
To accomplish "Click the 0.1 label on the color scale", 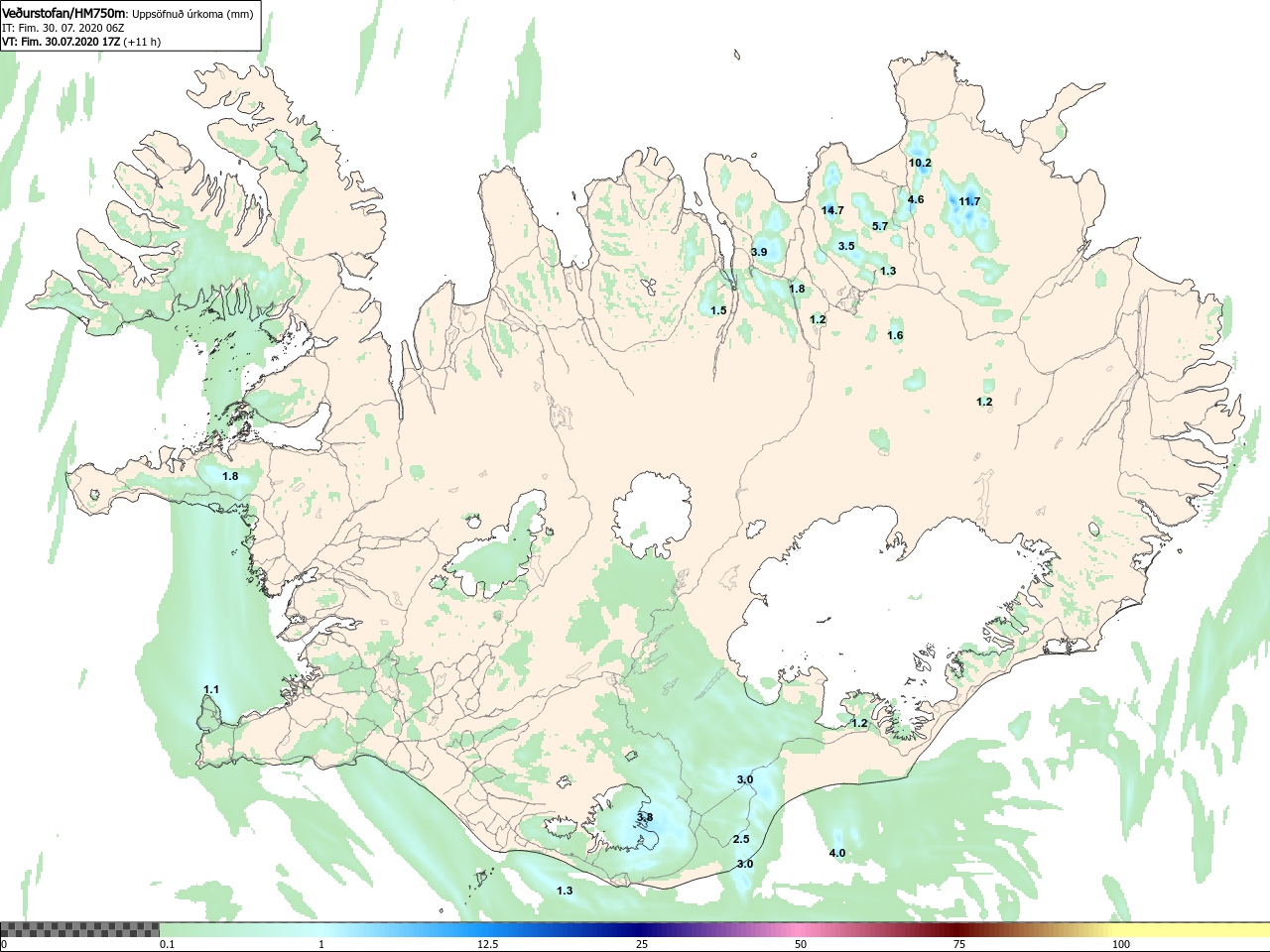I will (167, 944).
